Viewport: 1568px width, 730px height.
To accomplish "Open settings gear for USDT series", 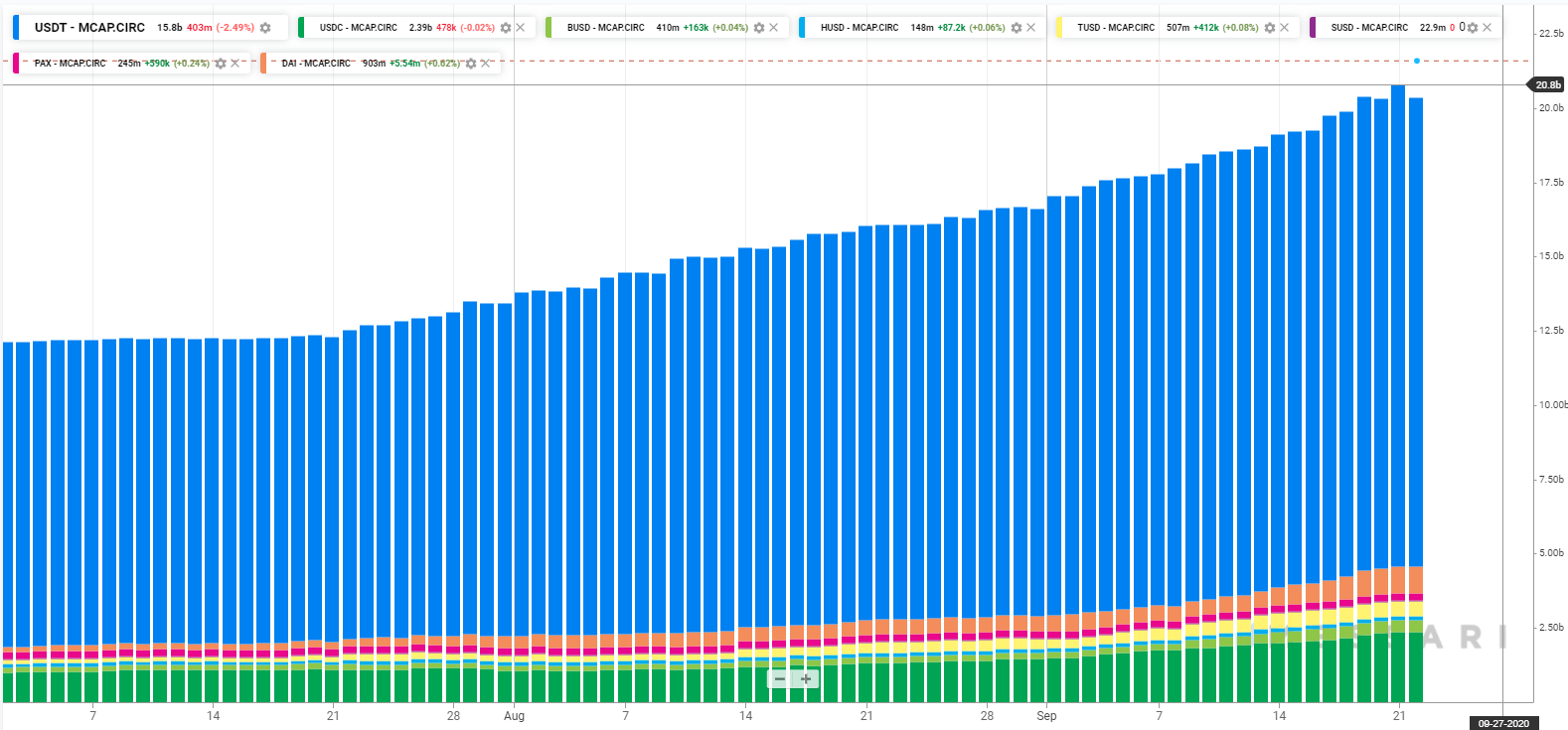I will (265, 28).
